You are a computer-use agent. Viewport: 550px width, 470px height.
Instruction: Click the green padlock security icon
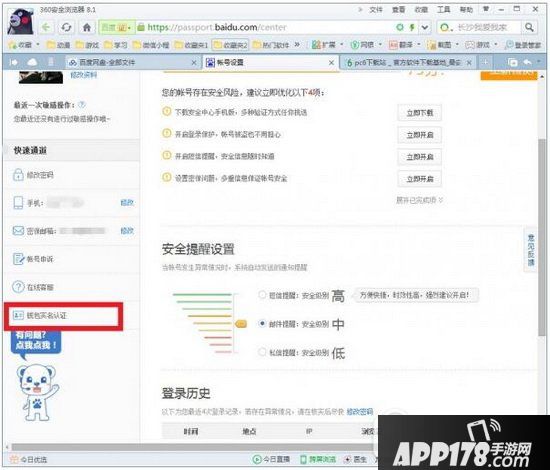point(141,27)
